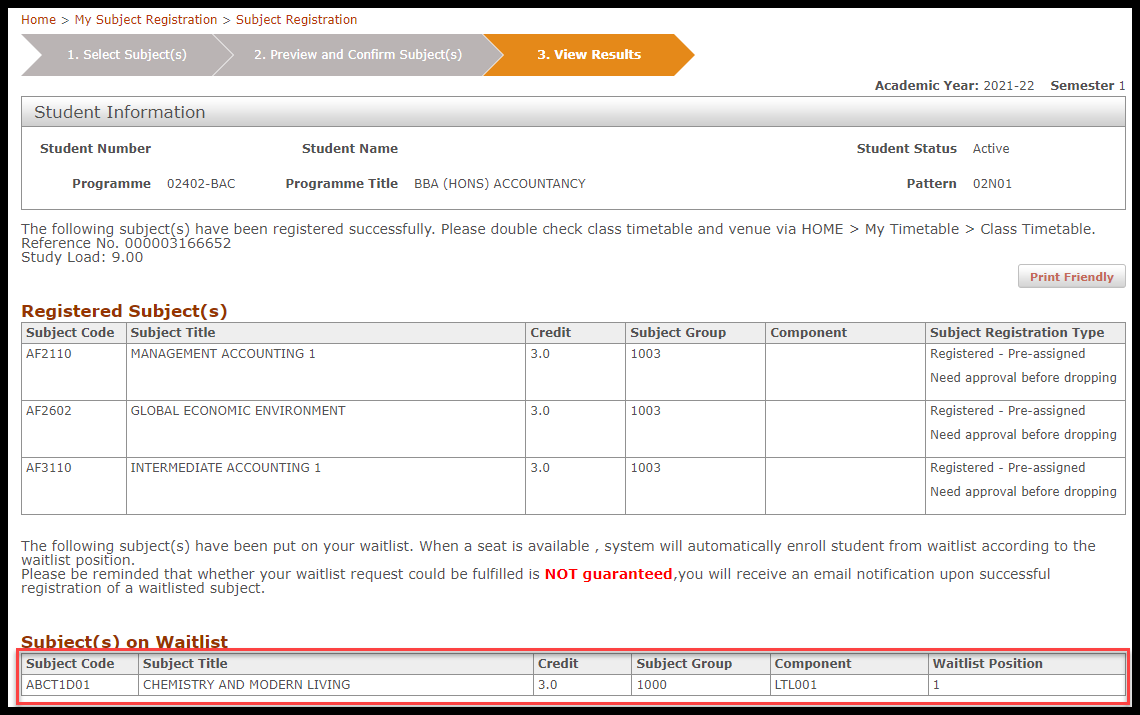Screen dimensions: 1140x715
Task: Select step 2. Preview and Confirm Subject(s)
Action: [x=358, y=55]
